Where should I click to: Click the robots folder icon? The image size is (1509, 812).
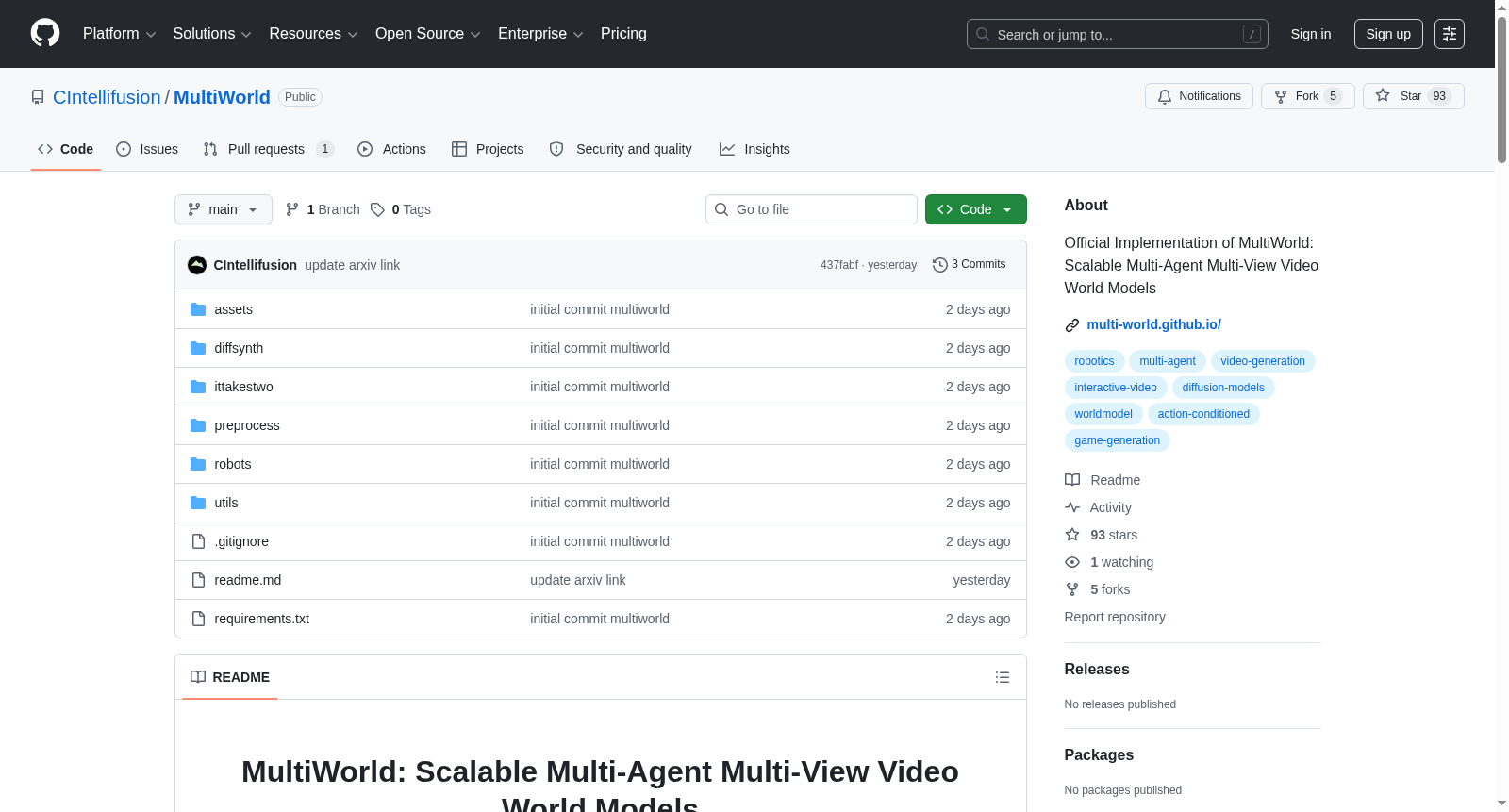point(198,464)
